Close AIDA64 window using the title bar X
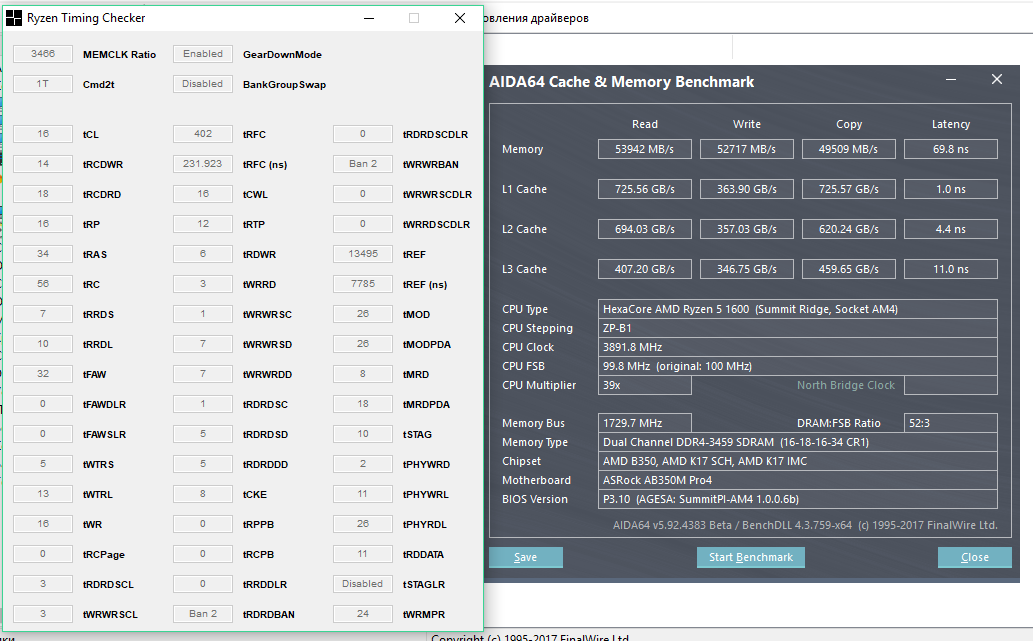This screenshot has width=1033, height=641. [x=996, y=80]
